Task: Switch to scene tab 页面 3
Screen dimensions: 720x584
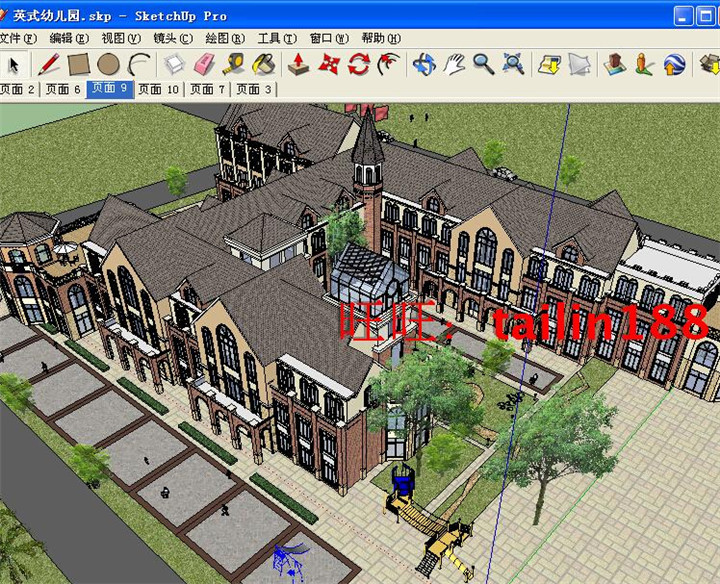Action: [x=254, y=89]
